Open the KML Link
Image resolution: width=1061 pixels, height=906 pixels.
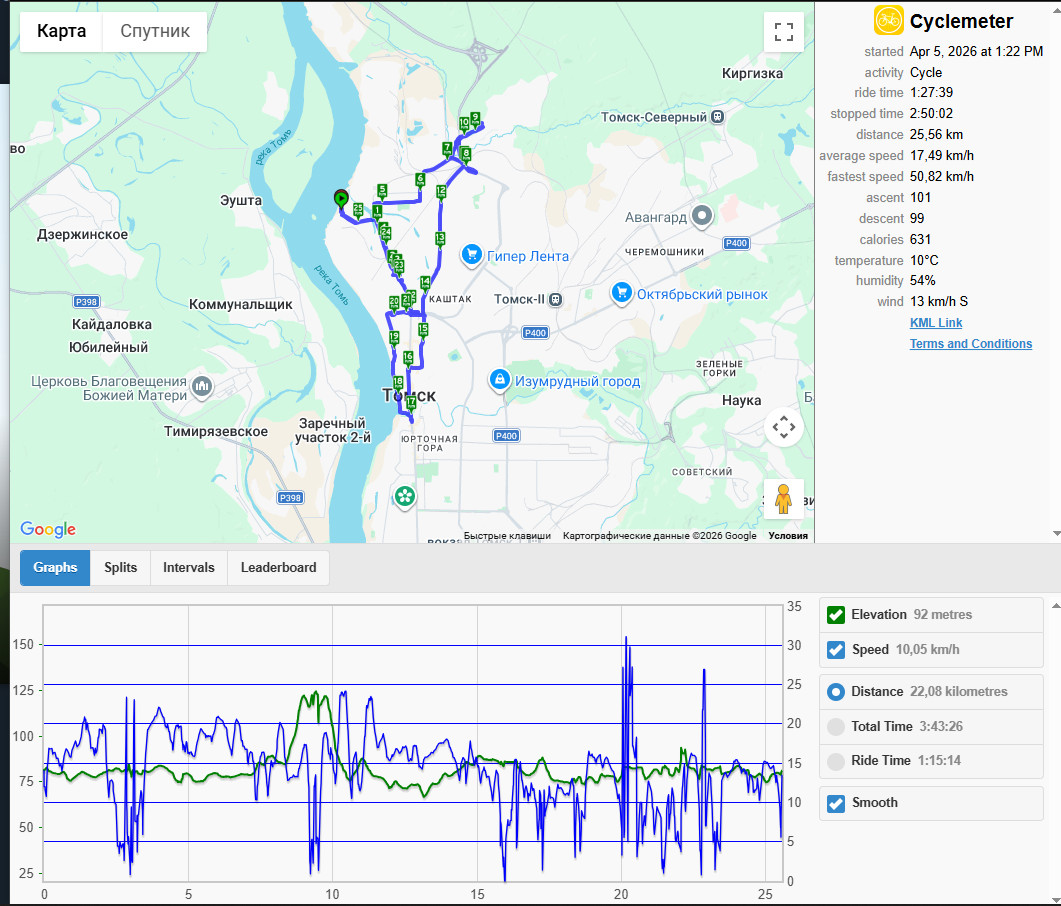(x=936, y=323)
